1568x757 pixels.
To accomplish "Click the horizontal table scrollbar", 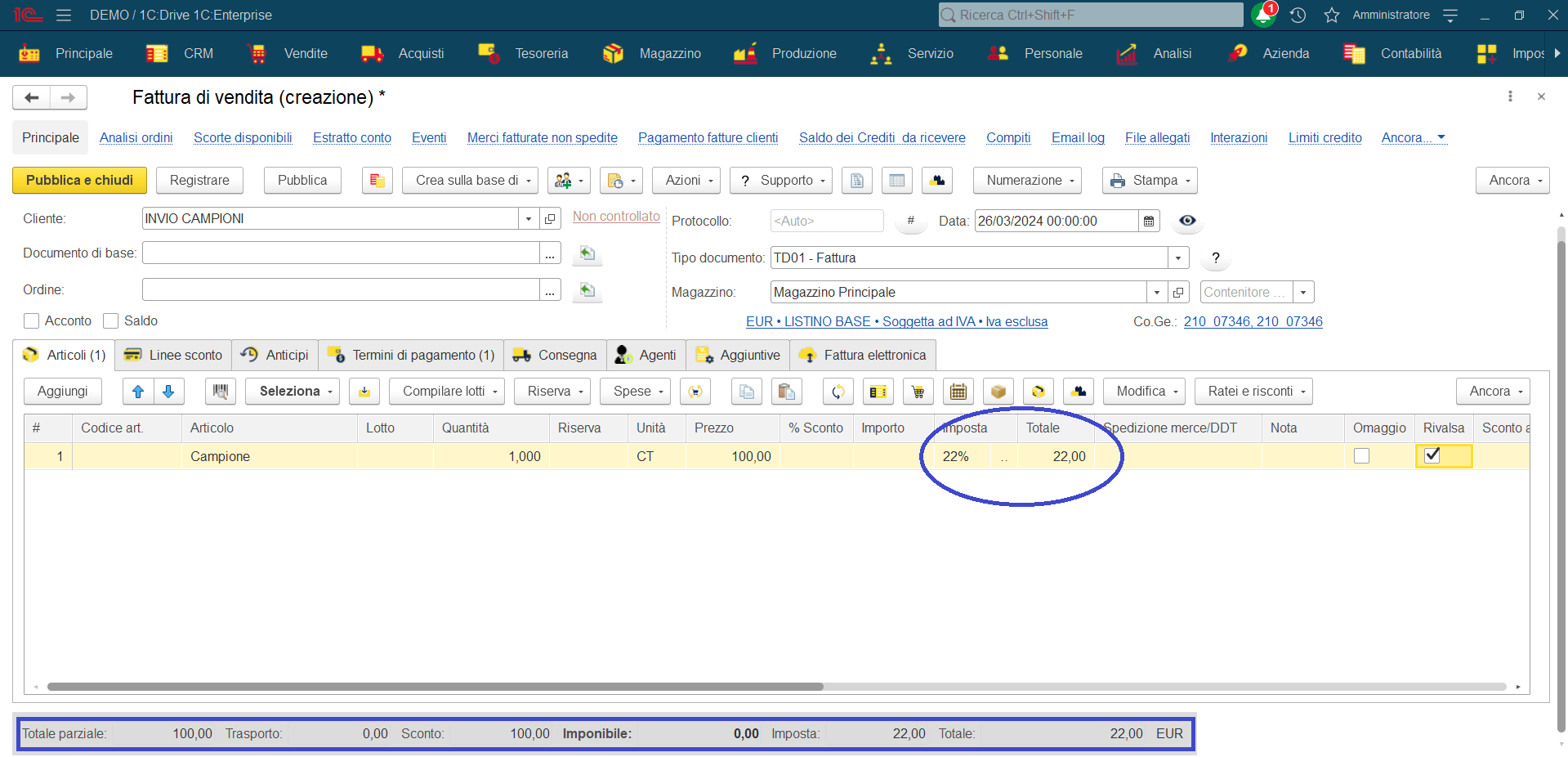I will (x=435, y=687).
